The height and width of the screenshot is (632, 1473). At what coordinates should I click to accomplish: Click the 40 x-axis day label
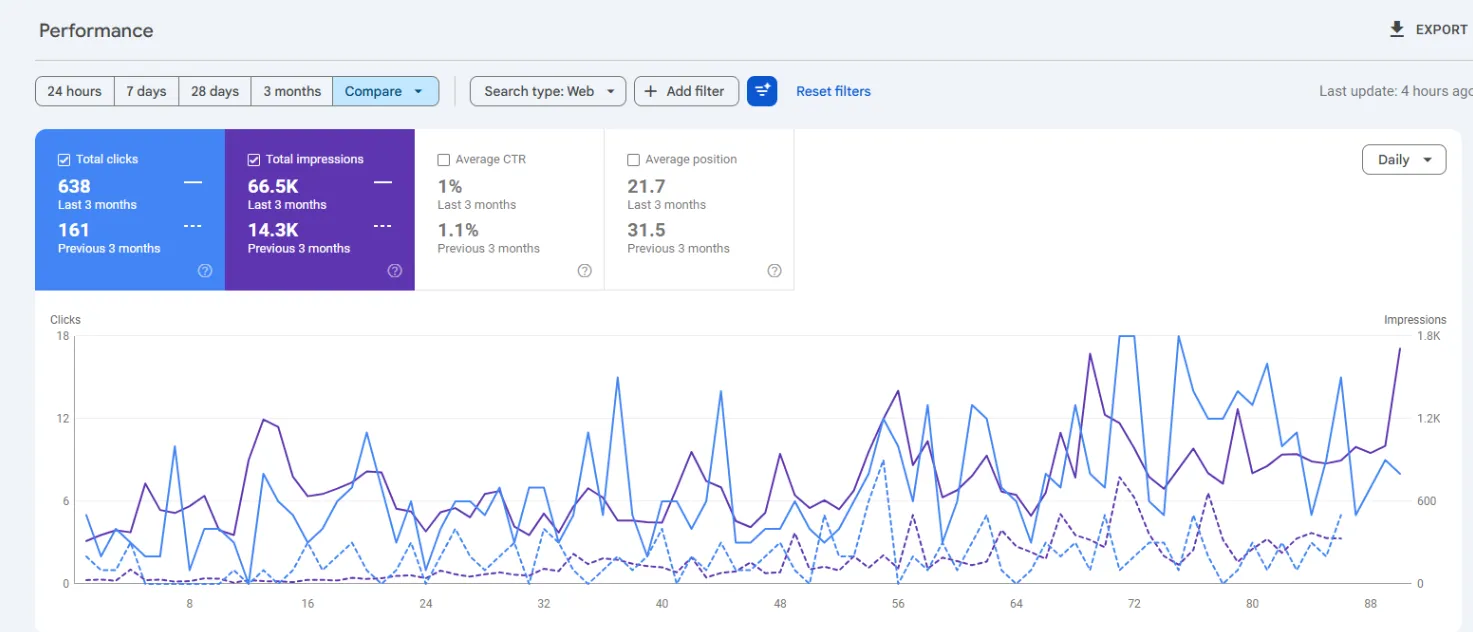pos(662,604)
